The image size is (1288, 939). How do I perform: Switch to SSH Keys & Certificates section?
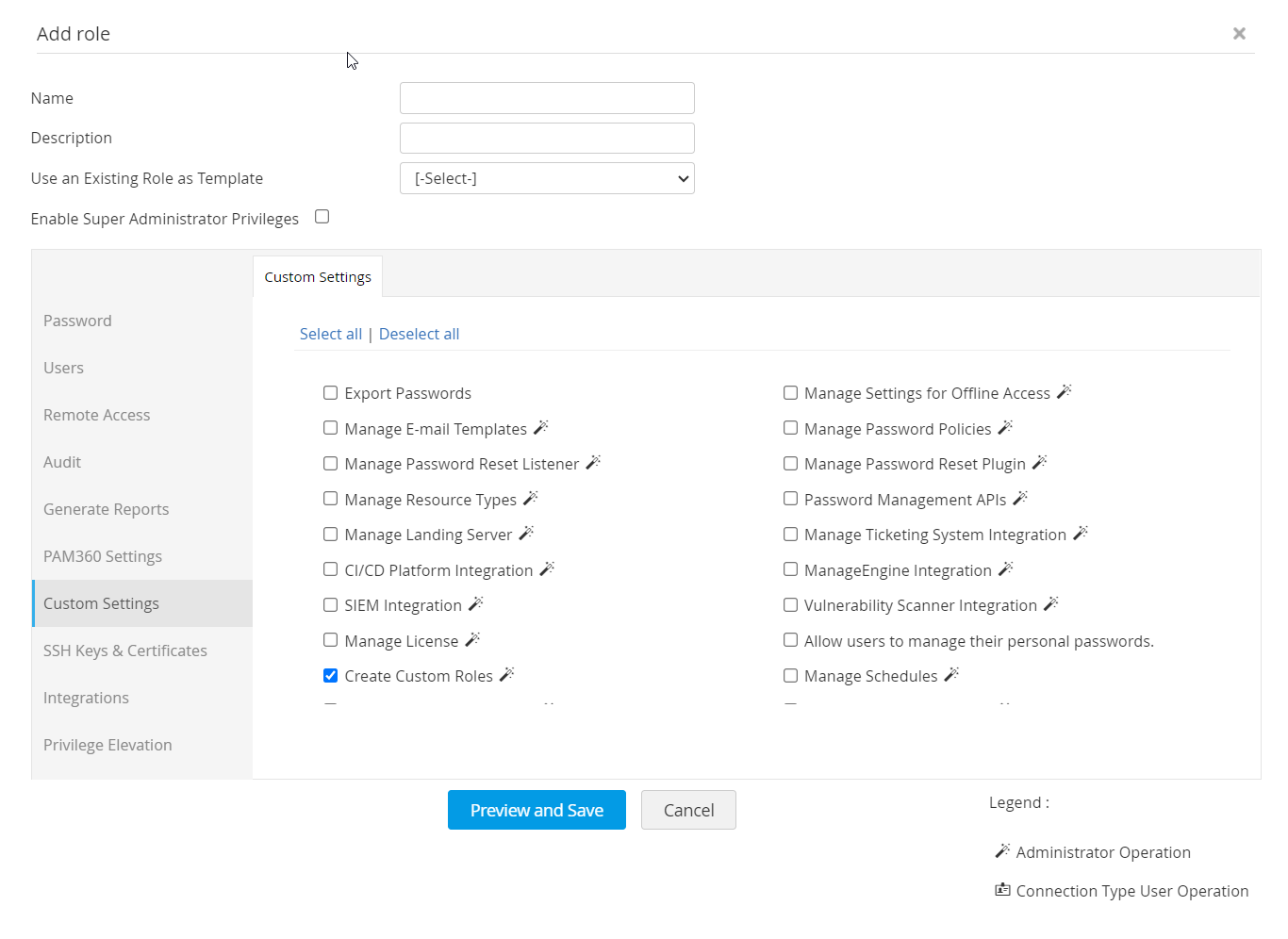pyautogui.click(x=125, y=651)
